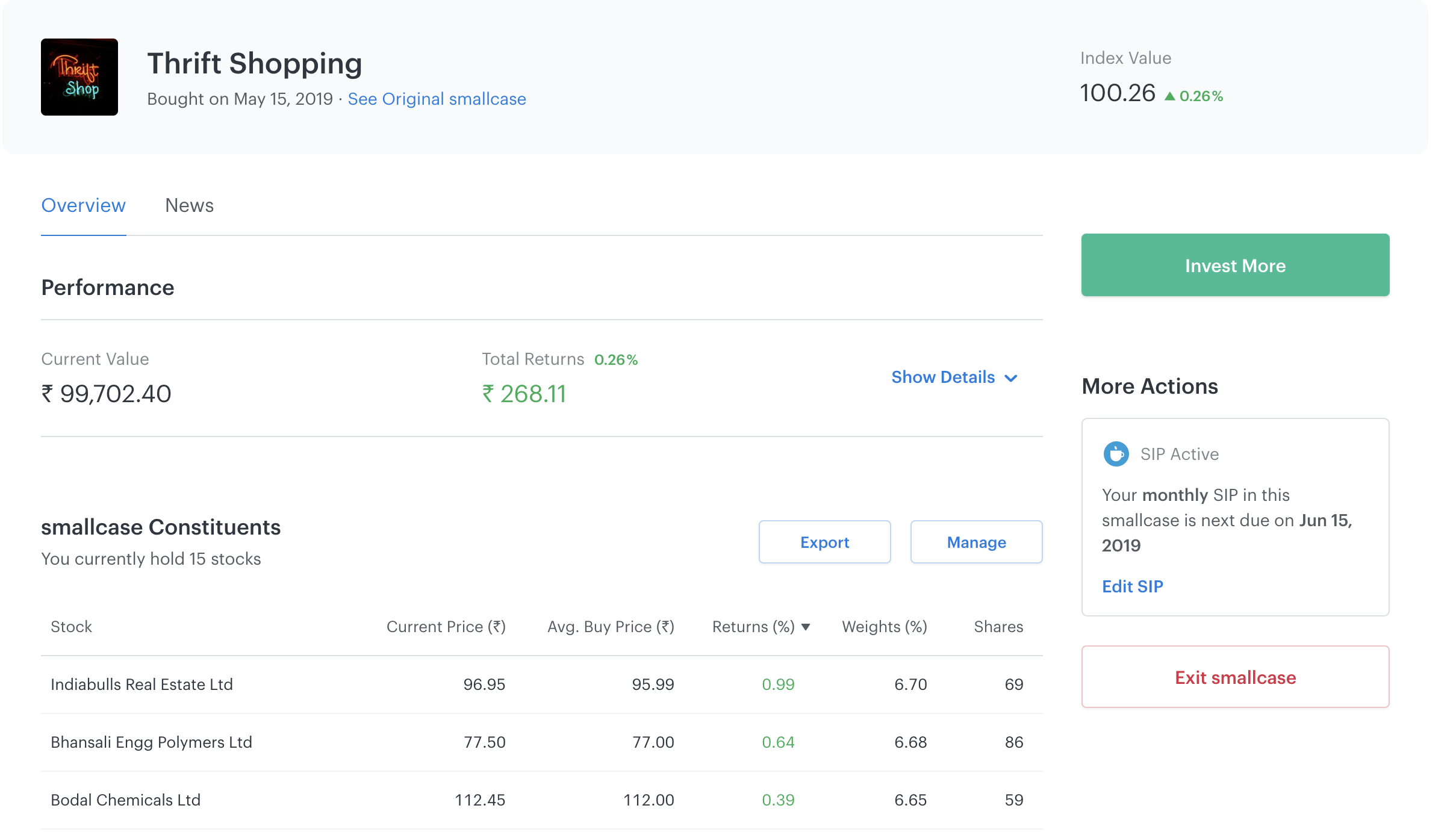Open the See Original smallcase link
The height and width of the screenshot is (832, 1456).
[x=437, y=99]
